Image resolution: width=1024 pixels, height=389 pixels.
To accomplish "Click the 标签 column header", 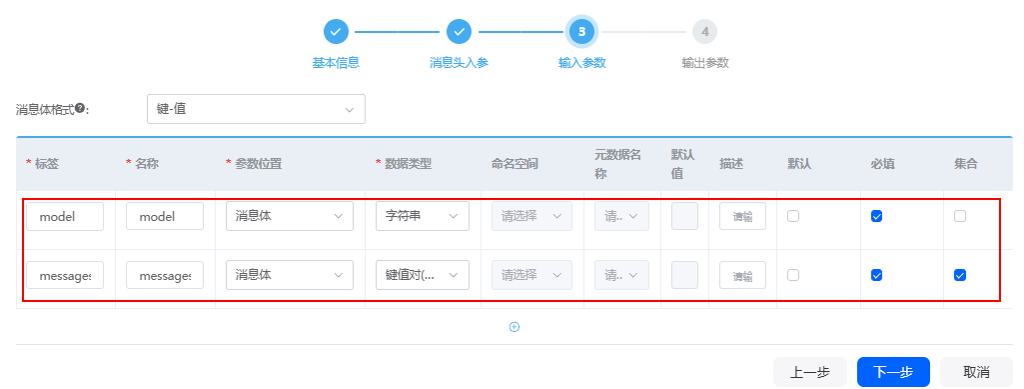I will (46, 164).
